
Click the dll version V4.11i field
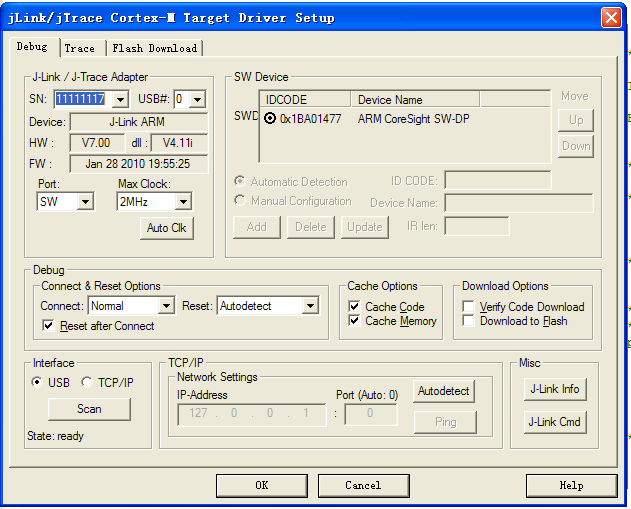pos(179,143)
